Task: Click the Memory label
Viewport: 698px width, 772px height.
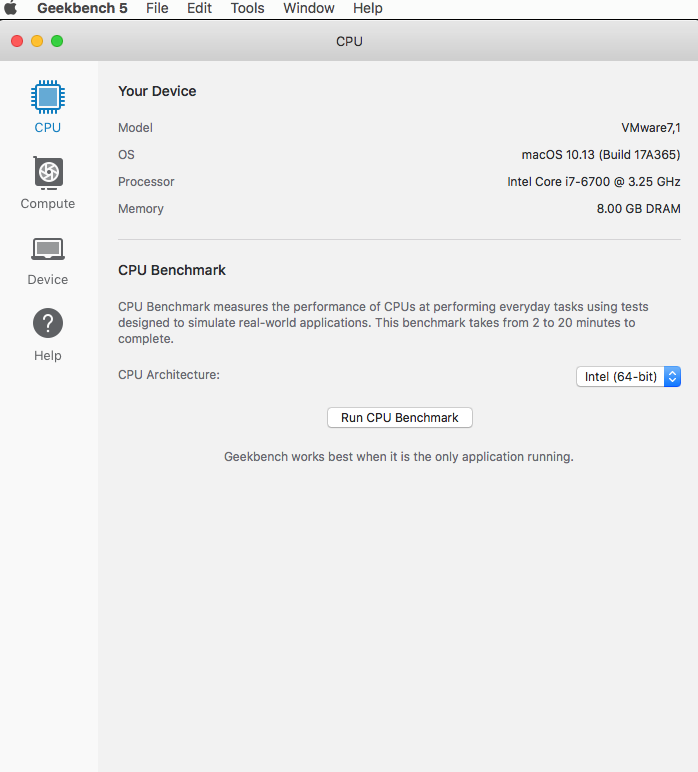Action: (x=141, y=209)
